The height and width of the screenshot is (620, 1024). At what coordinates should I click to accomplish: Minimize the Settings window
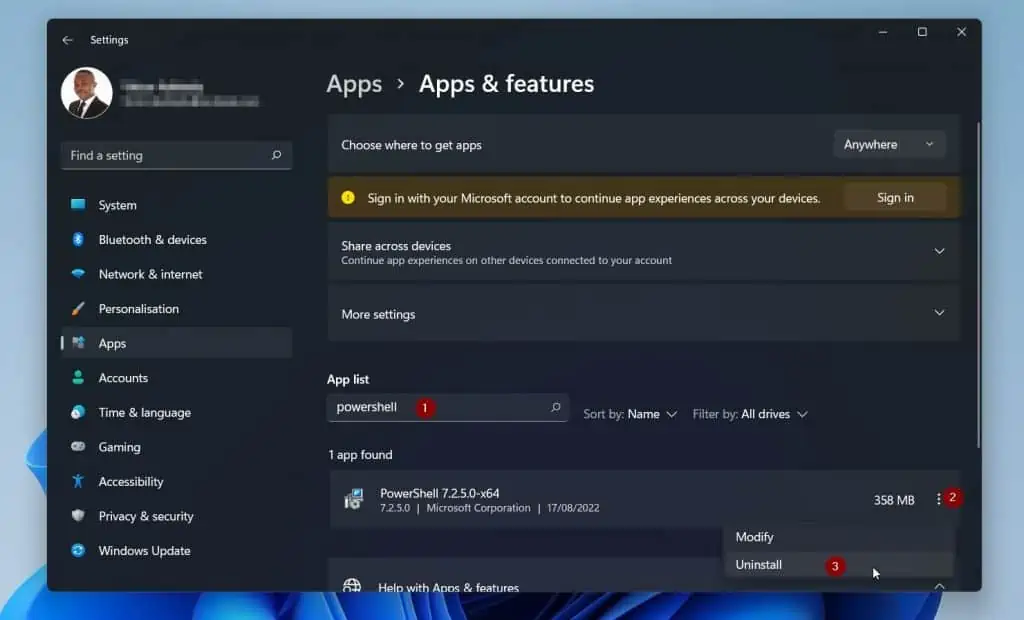point(883,32)
